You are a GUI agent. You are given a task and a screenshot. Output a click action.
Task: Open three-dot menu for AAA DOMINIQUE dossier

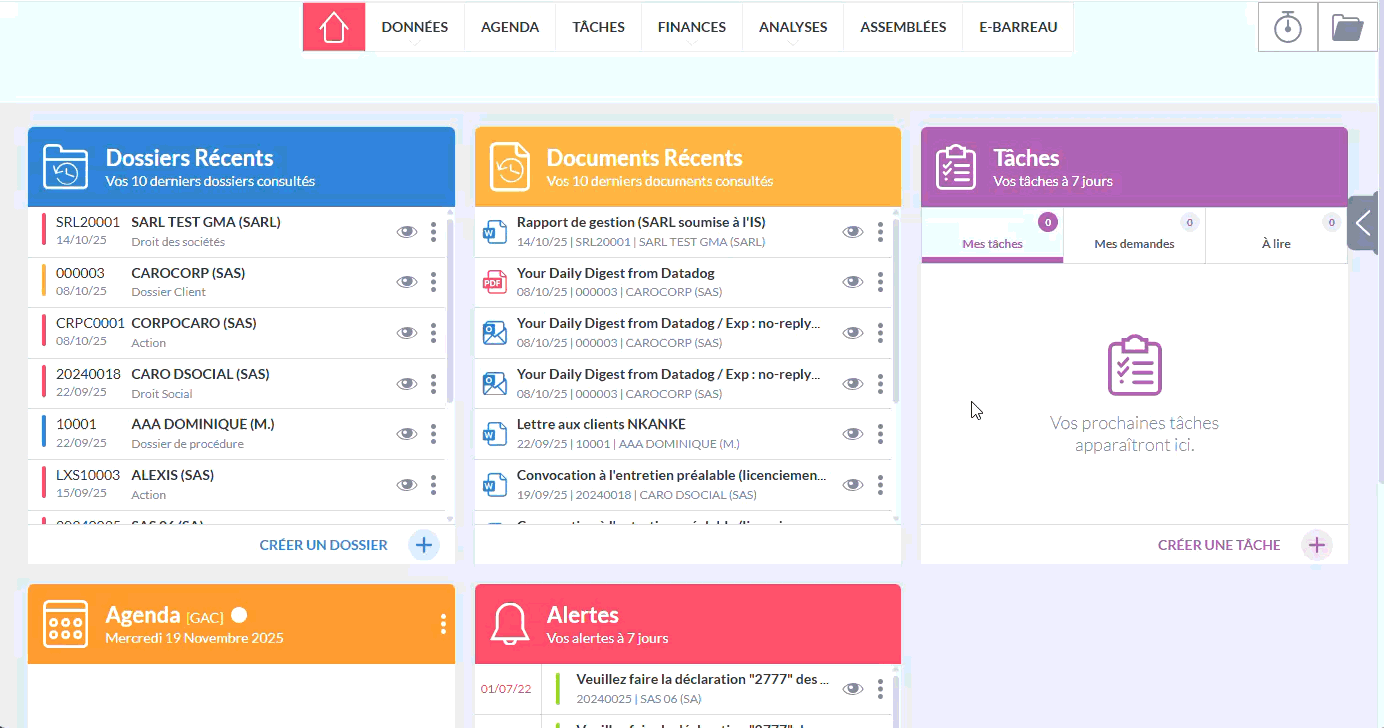[433, 434]
